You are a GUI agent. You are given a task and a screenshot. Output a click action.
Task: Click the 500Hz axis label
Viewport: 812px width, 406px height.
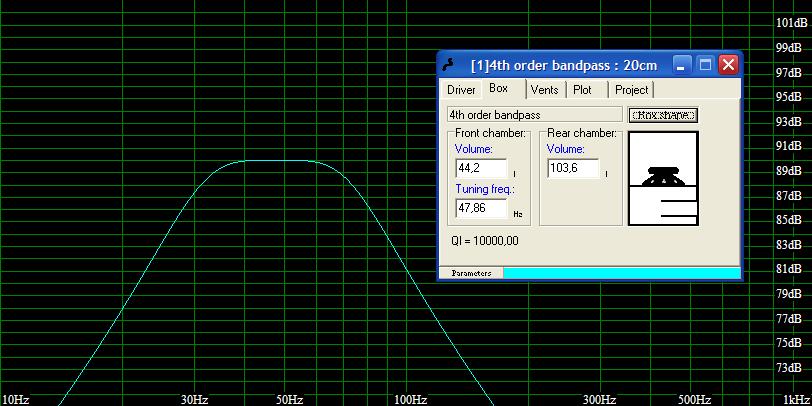point(694,400)
